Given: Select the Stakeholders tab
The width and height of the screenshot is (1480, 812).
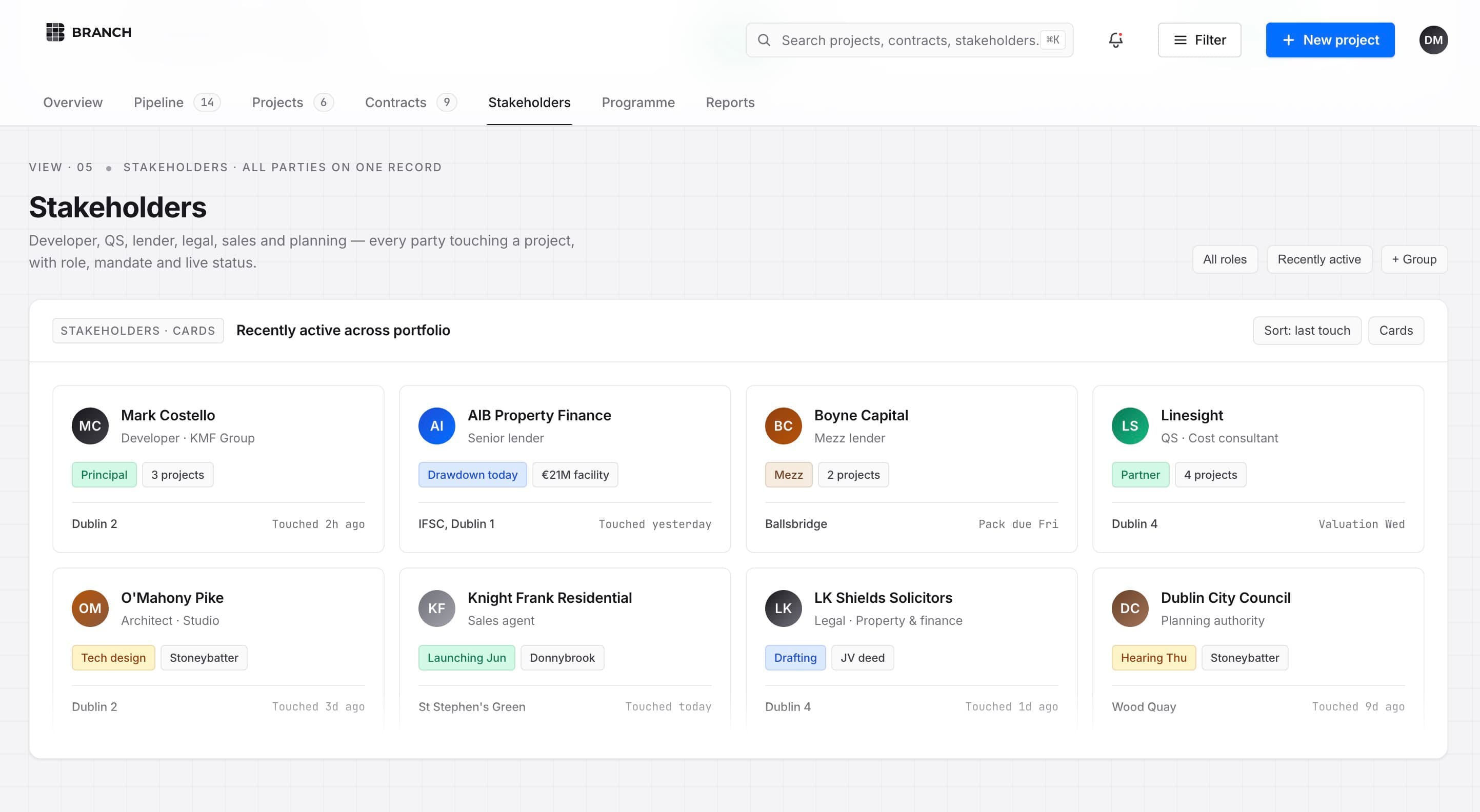Looking at the screenshot, I should point(529,102).
